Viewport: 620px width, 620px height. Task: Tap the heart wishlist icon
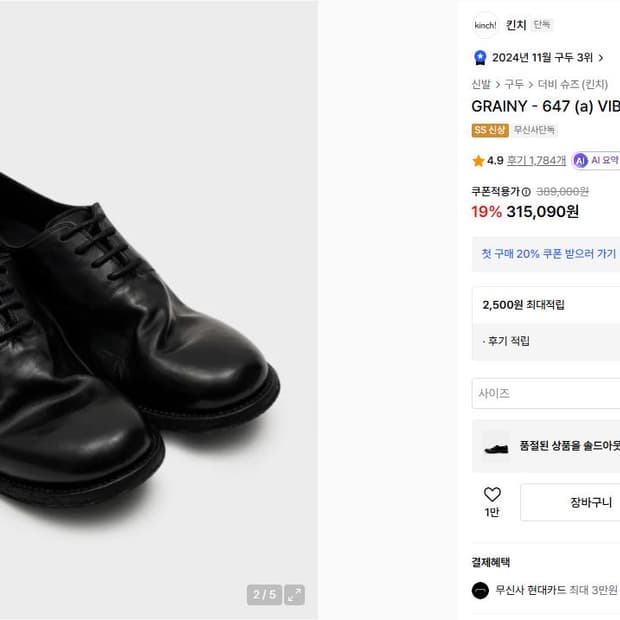[x=492, y=495]
